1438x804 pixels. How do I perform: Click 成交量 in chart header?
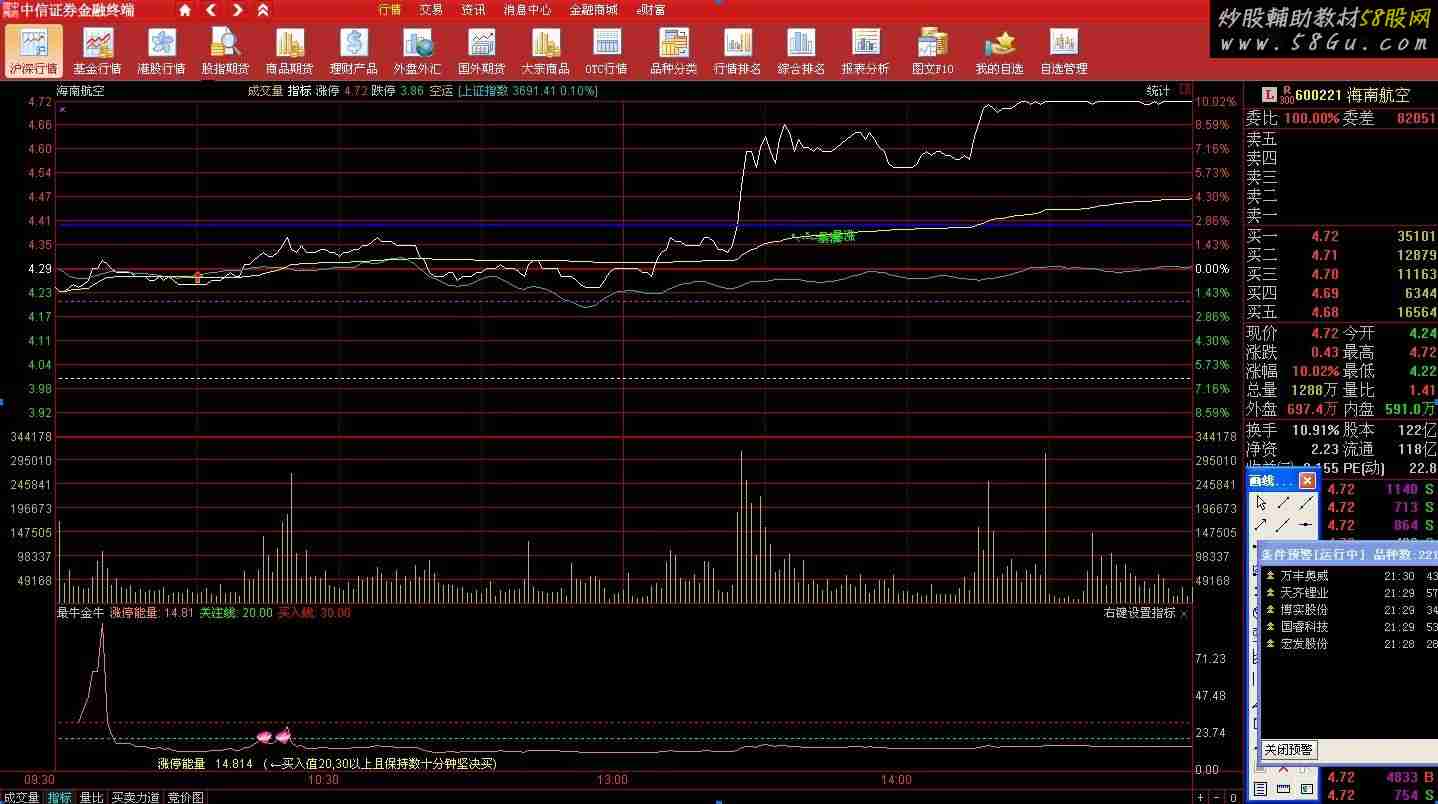click(265, 91)
